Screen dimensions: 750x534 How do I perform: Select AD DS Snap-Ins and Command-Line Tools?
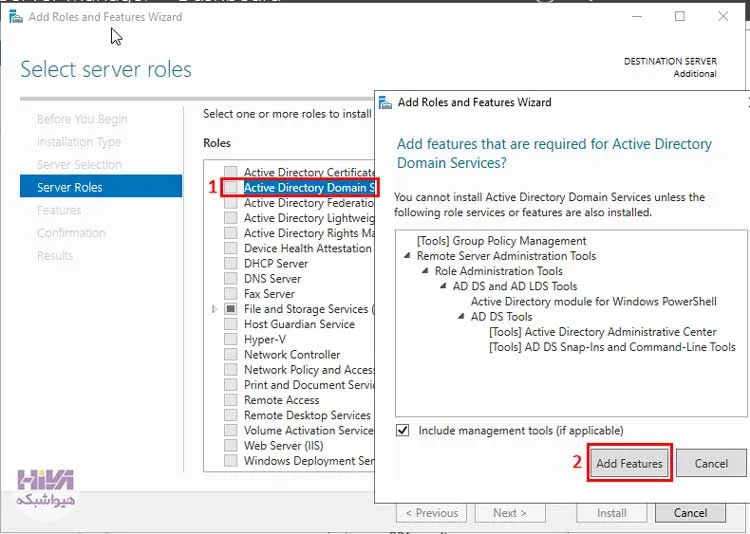tap(612, 347)
